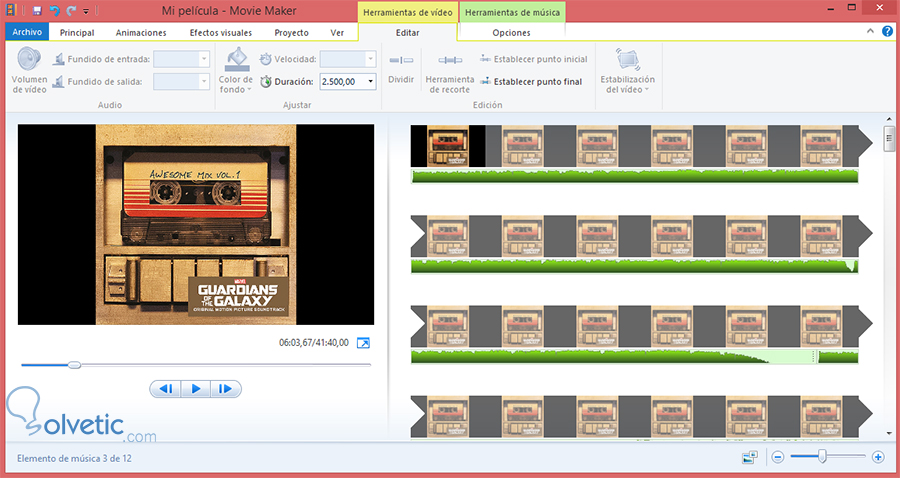
Task: Expand the Duración dropdown arrow
Action: coord(370,82)
